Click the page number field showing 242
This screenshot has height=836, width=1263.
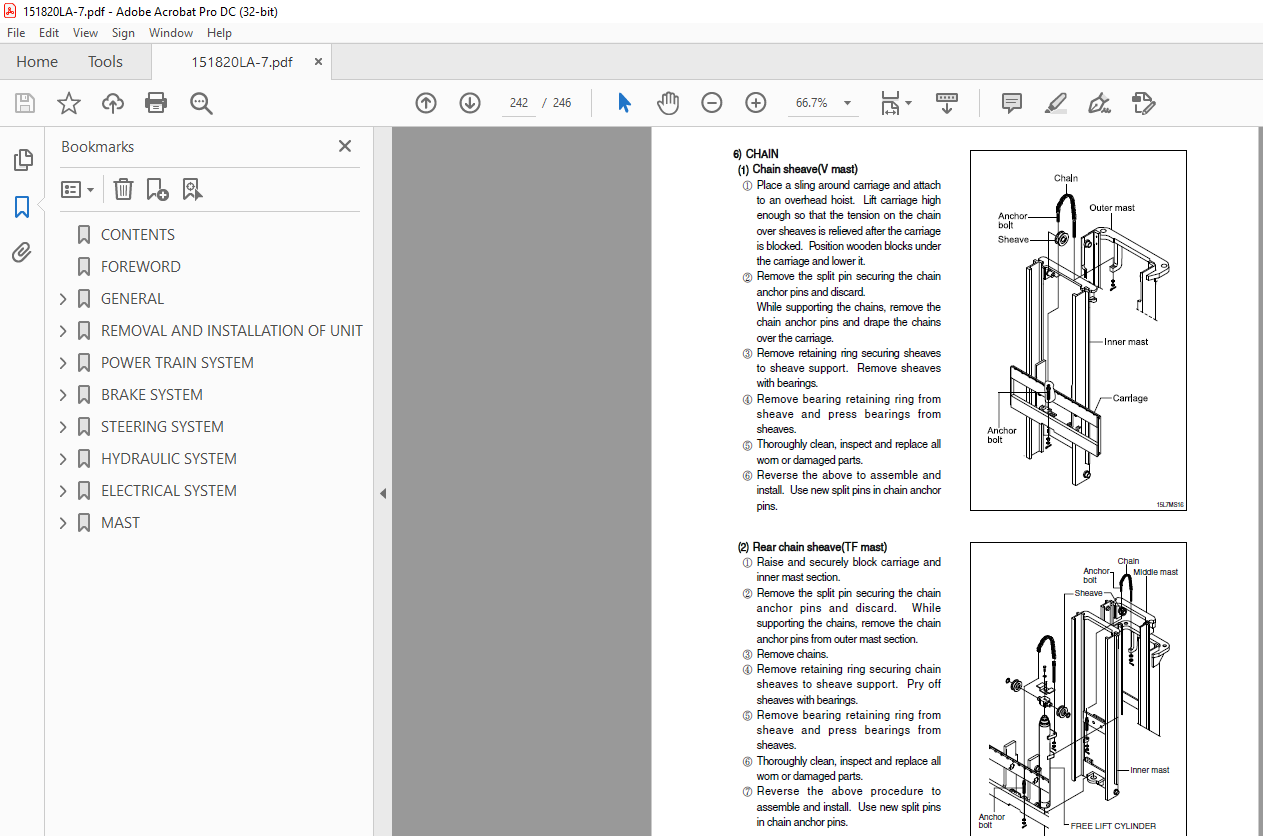pos(519,103)
